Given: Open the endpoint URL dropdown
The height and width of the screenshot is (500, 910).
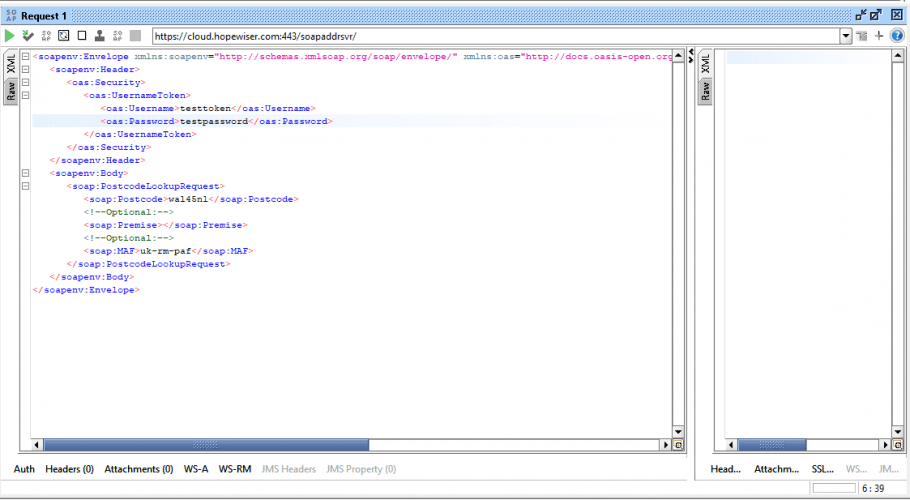Looking at the screenshot, I should point(846,36).
